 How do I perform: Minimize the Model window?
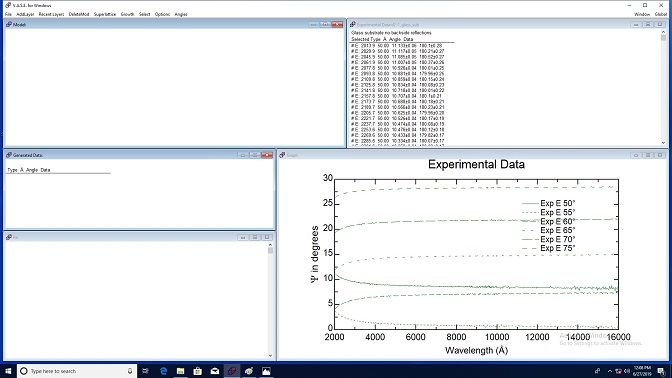click(313, 24)
